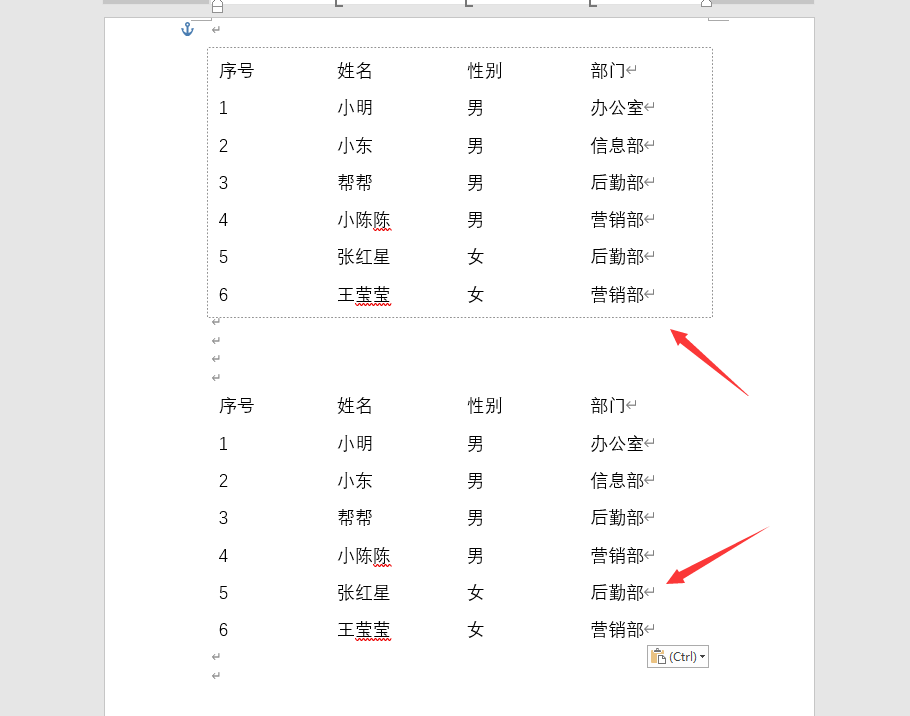Click 部门 header in the pasted copy below
Image resolution: width=910 pixels, height=716 pixels.
coord(608,406)
